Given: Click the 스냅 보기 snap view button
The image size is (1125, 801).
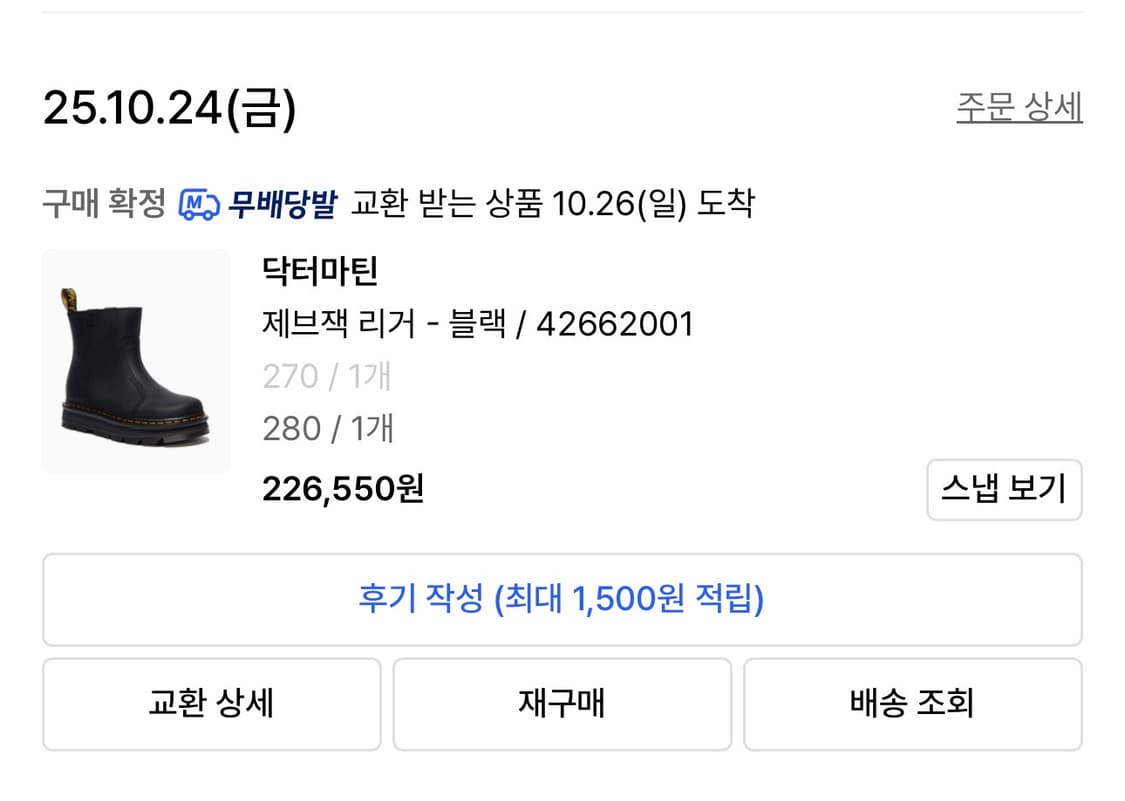Looking at the screenshot, I should [x=1006, y=489].
